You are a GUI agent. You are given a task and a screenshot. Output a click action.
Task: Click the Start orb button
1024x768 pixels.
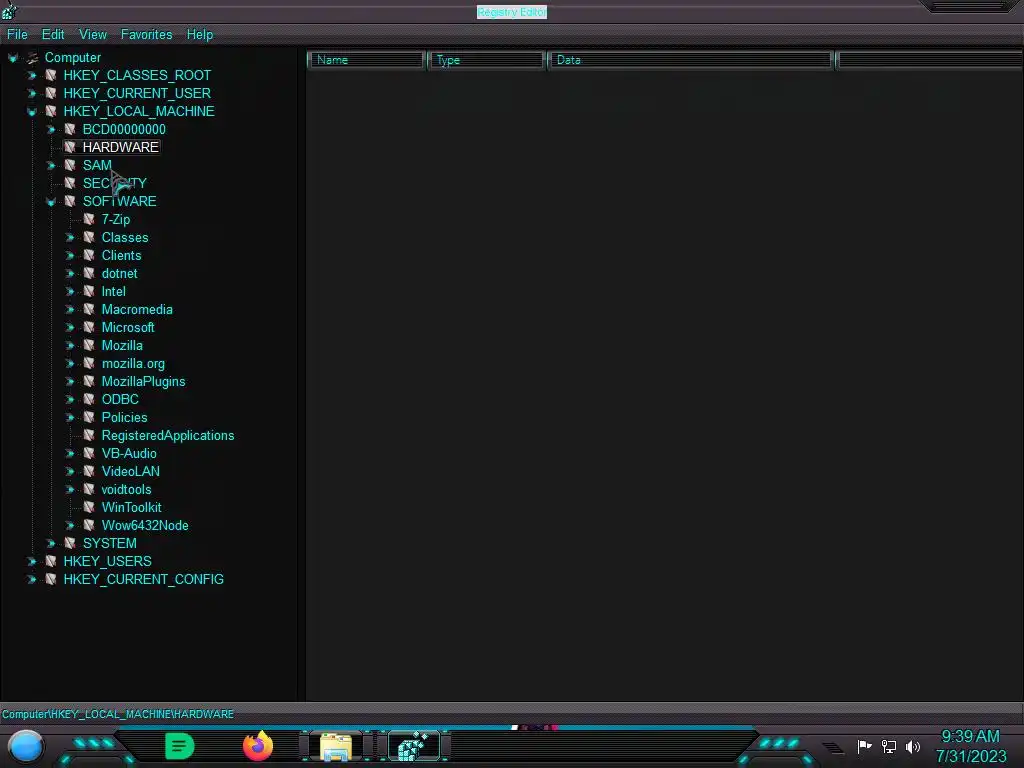pos(26,746)
